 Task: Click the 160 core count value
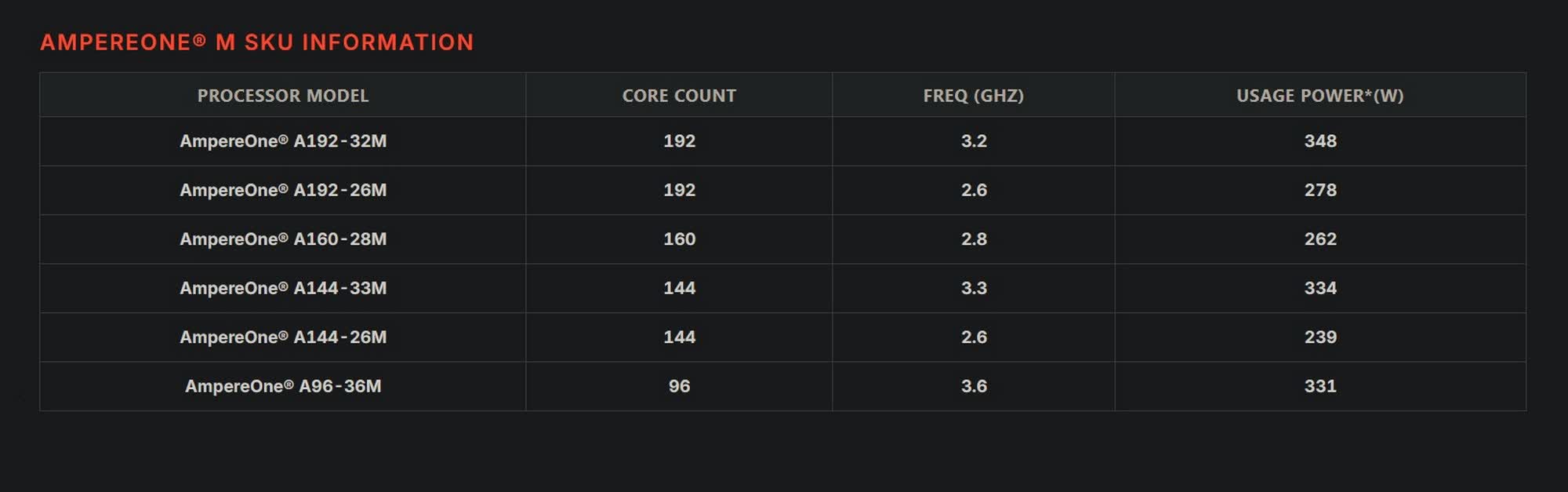(x=679, y=239)
